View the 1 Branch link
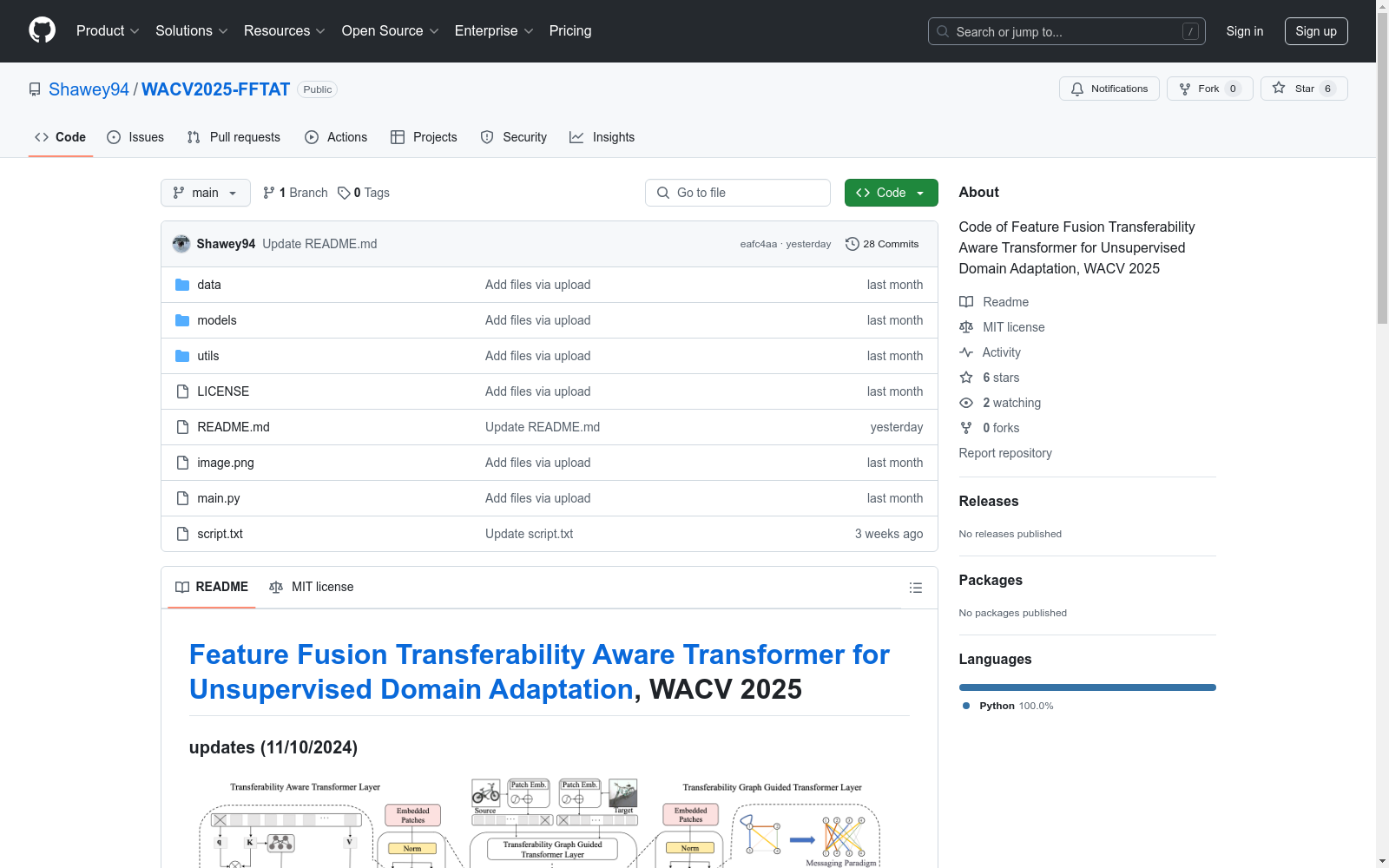1389x868 pixels. (x=295, y=193)
